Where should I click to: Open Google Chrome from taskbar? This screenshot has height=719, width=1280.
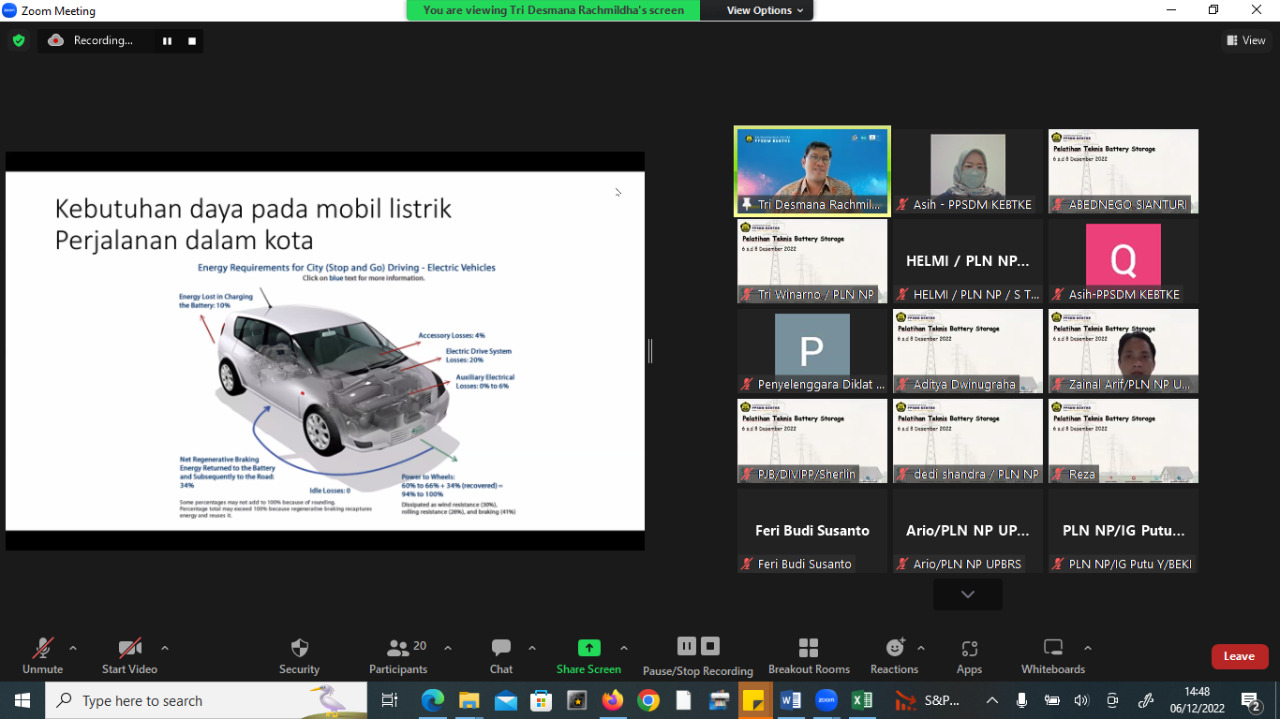[x=649, y=701]
